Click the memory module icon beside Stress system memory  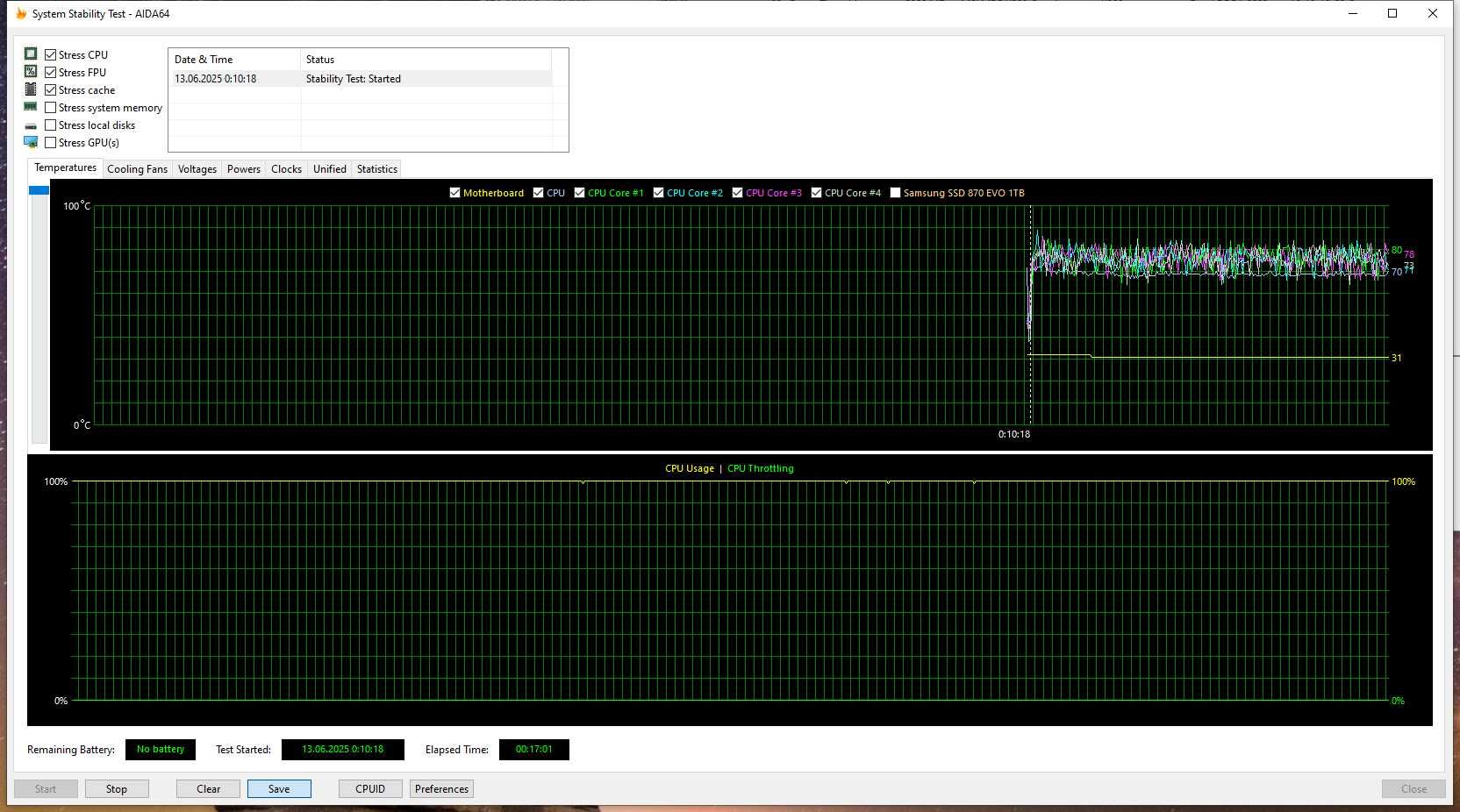[31, 107]
